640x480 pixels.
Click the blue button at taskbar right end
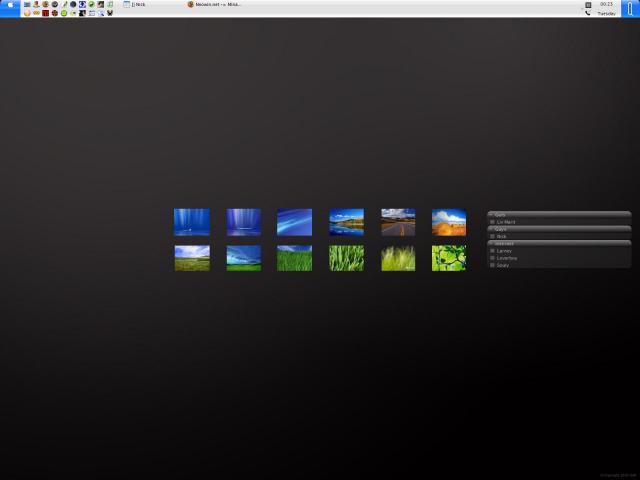click(x=630, y=8)
